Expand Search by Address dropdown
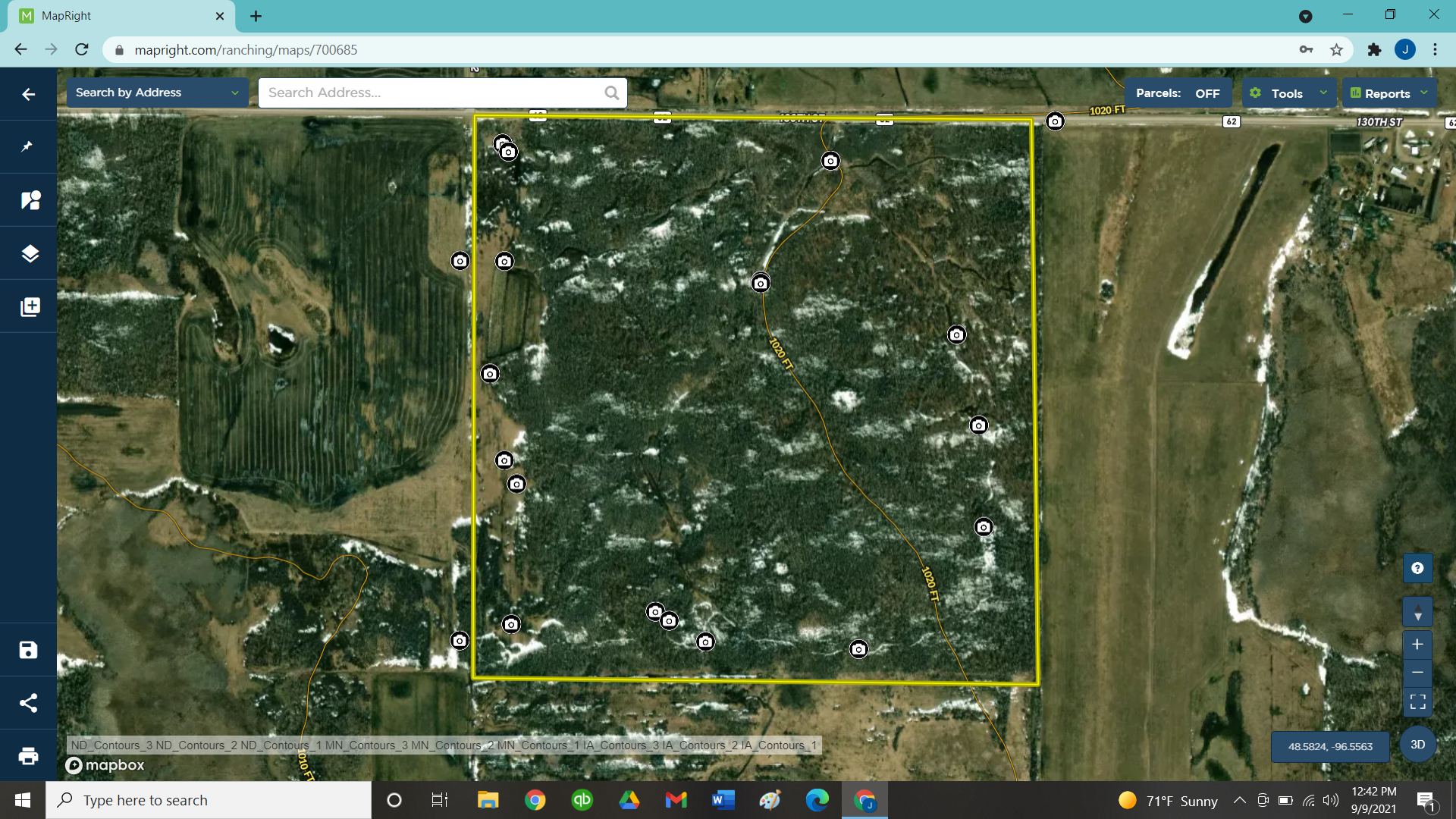 coord(157,93)
